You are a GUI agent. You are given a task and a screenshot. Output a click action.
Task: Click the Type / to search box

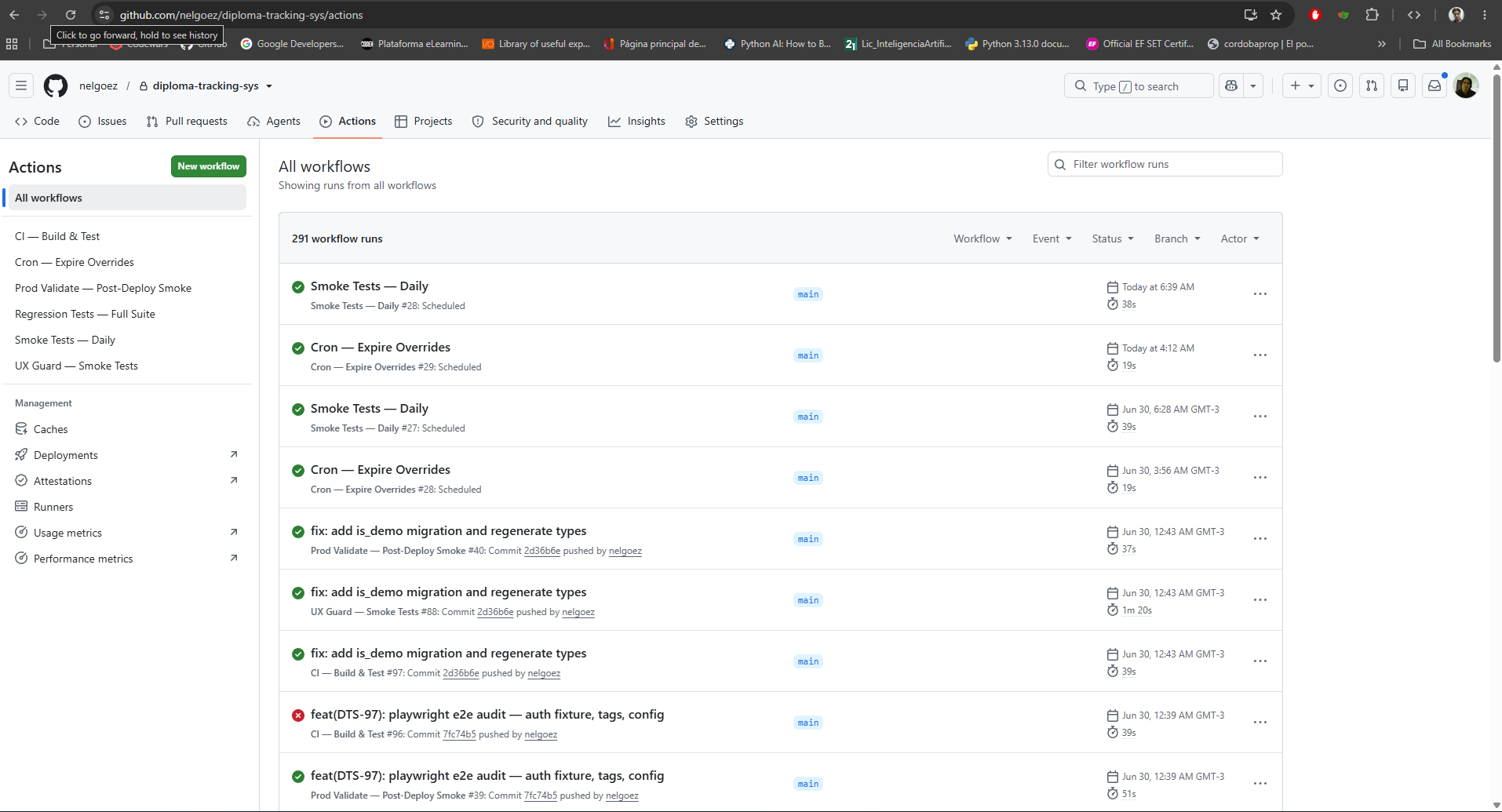point(1139,86)
